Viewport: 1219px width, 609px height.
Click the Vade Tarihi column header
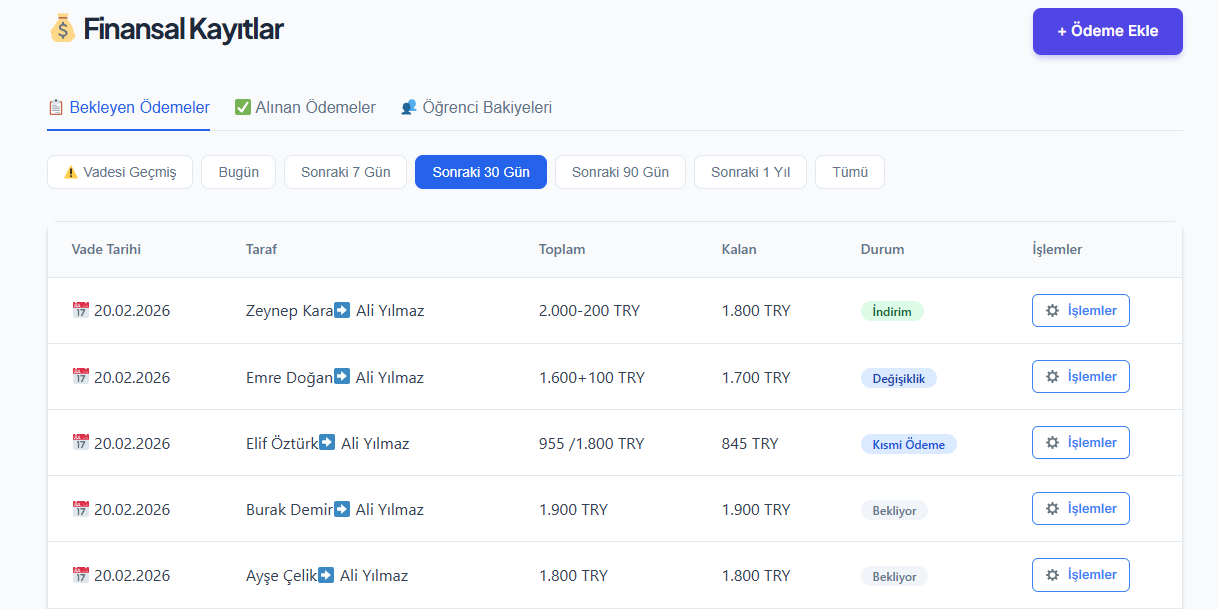point(106,249)
